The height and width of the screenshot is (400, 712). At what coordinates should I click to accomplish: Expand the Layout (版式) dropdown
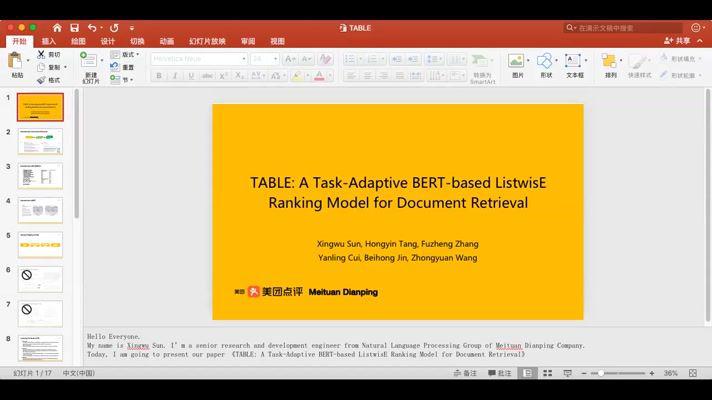pos(129,55)
